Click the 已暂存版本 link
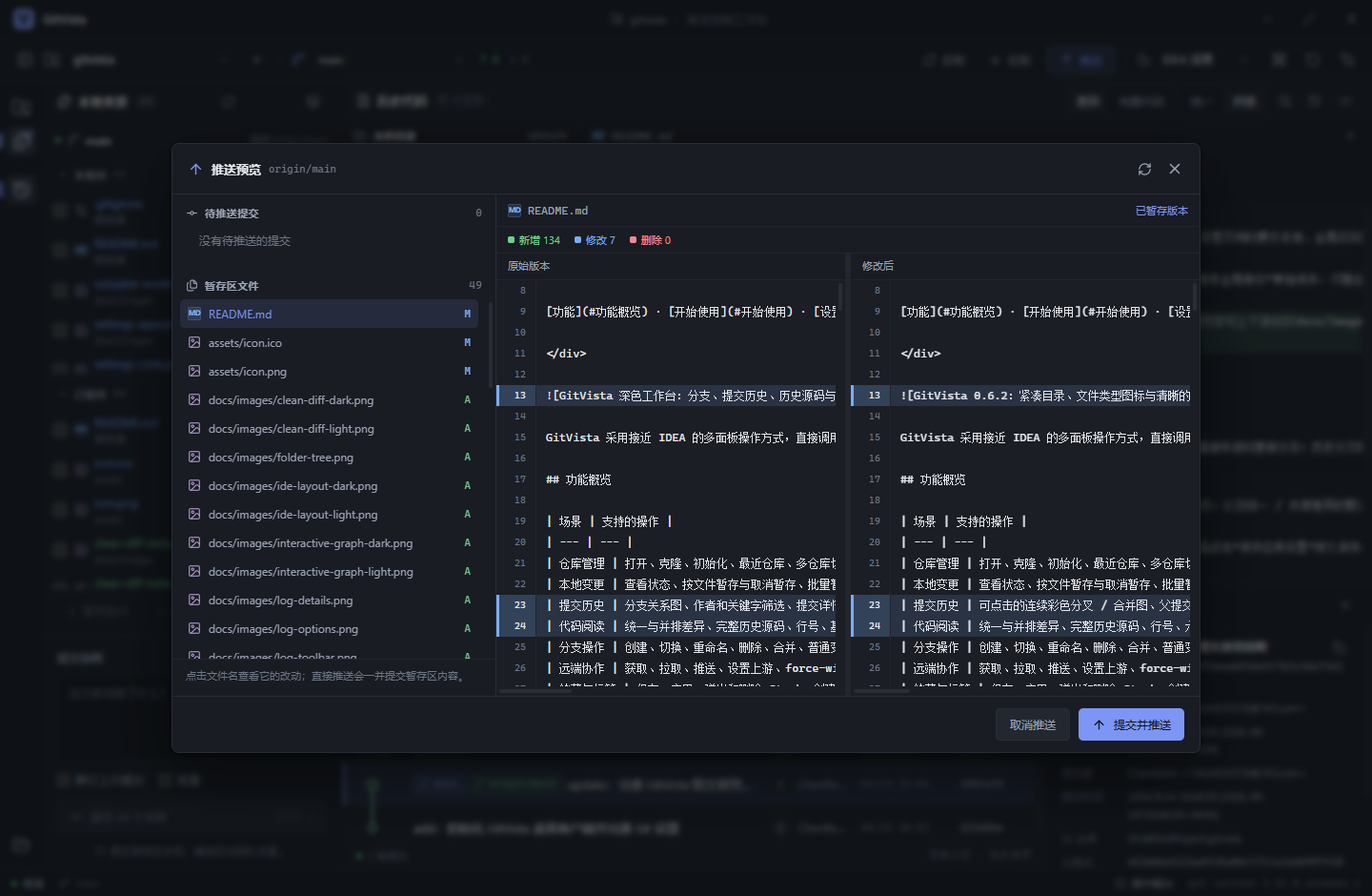The image size is (1372, 896). point(1161,211)
